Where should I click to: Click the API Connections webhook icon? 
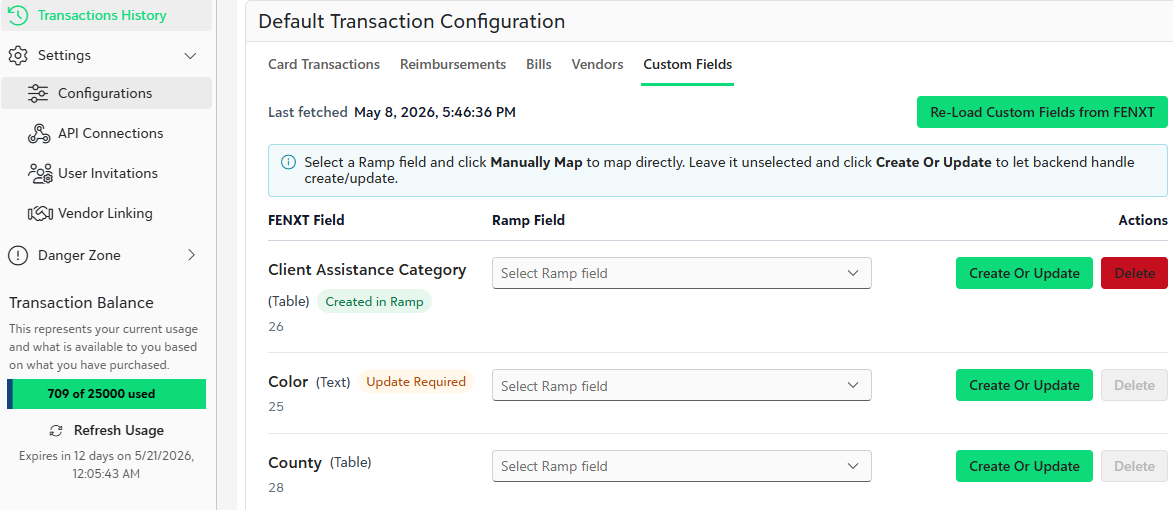click(38, 134)
